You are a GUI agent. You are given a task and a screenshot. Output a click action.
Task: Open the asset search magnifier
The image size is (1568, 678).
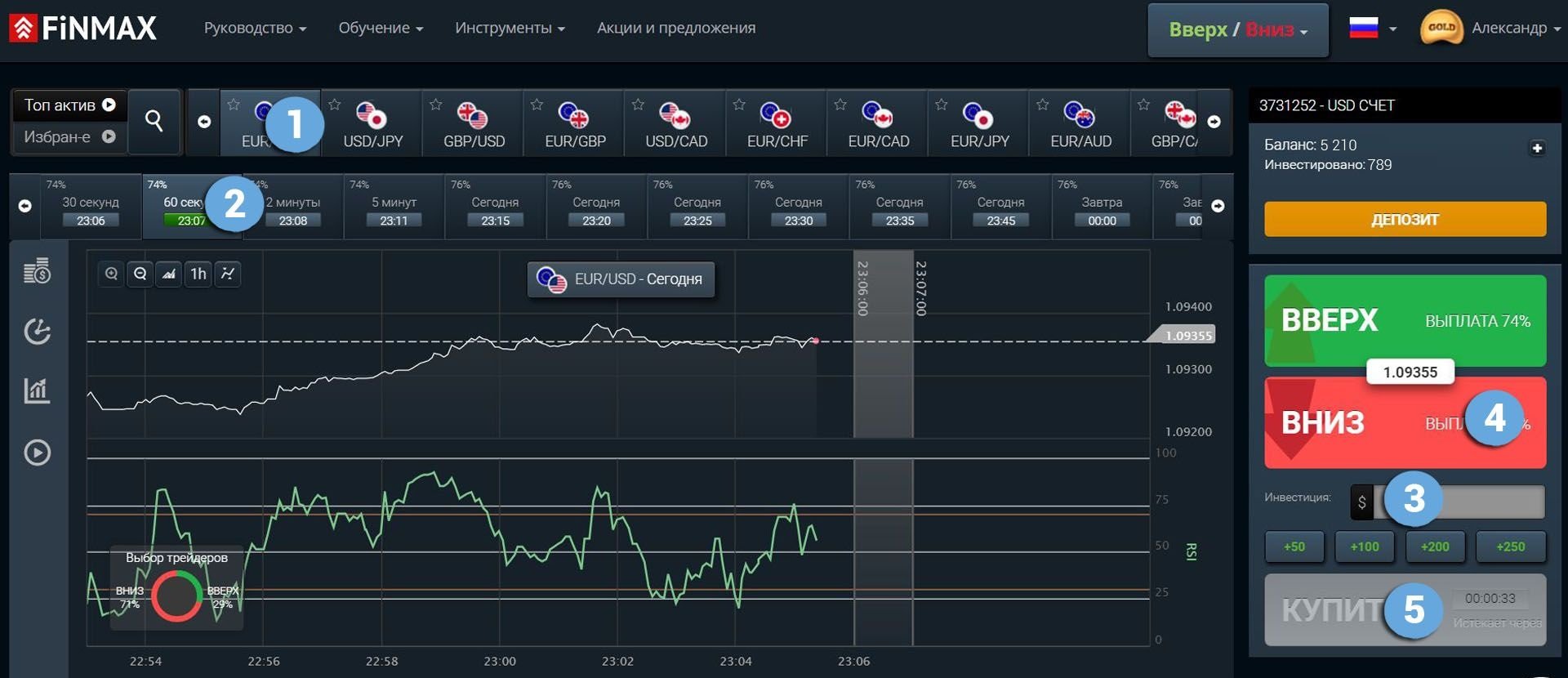pos(154,121)
